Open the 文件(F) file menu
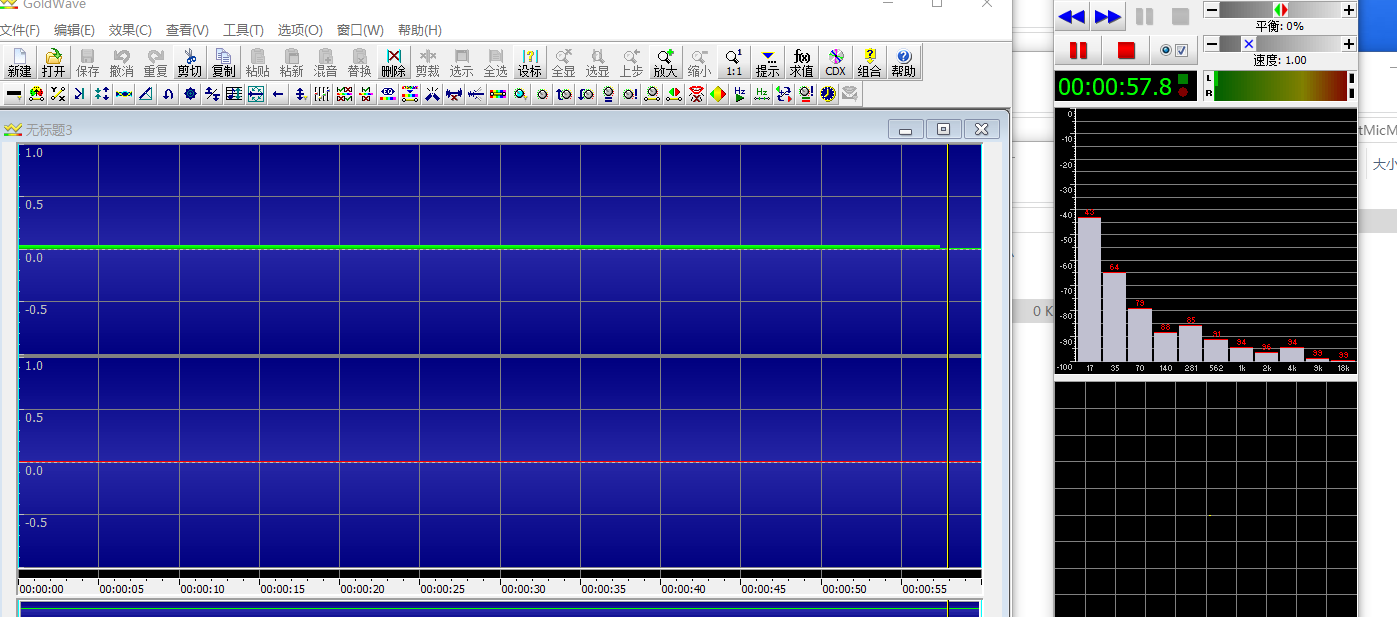This screenshot has width=1397, height=617. (20, 30)
